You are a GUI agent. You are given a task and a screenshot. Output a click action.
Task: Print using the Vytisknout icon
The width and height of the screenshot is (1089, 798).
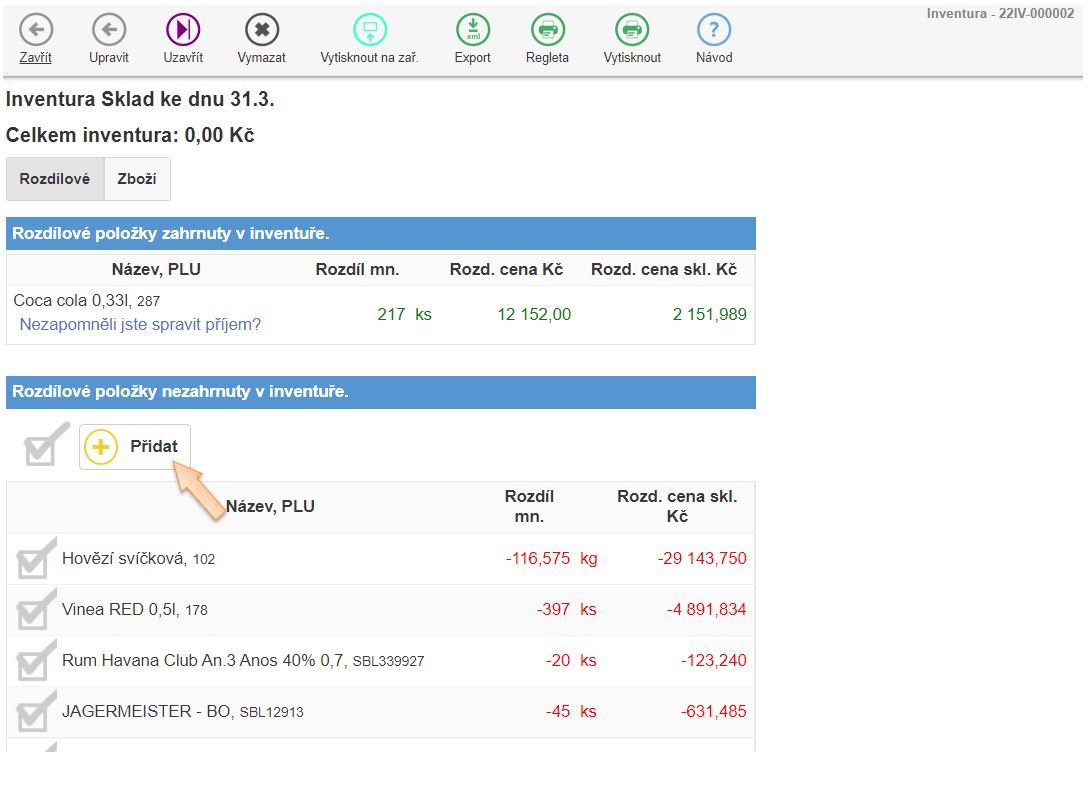[x=632, y=30]
